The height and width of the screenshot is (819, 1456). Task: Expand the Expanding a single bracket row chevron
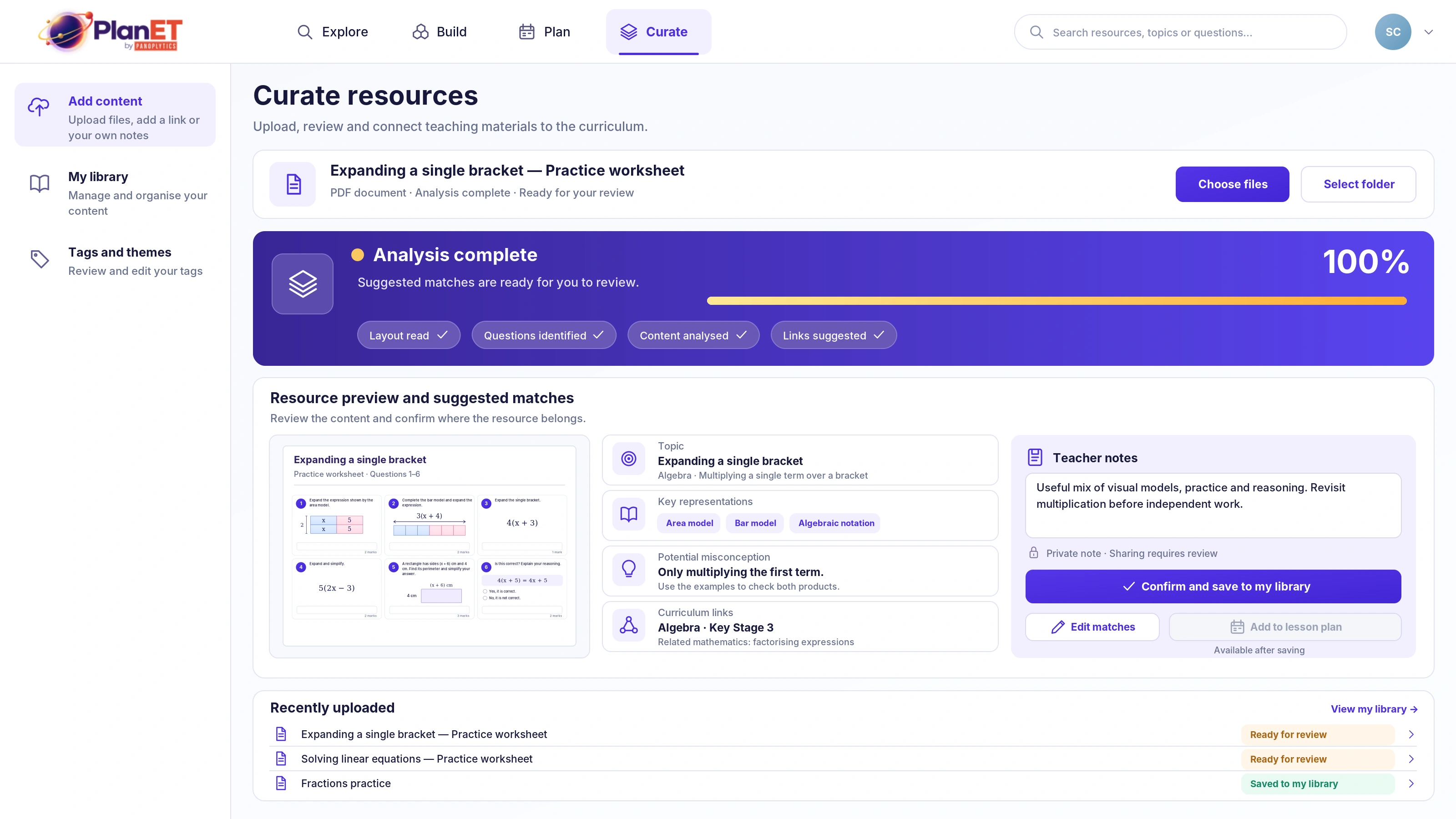tap(1411, 734)
